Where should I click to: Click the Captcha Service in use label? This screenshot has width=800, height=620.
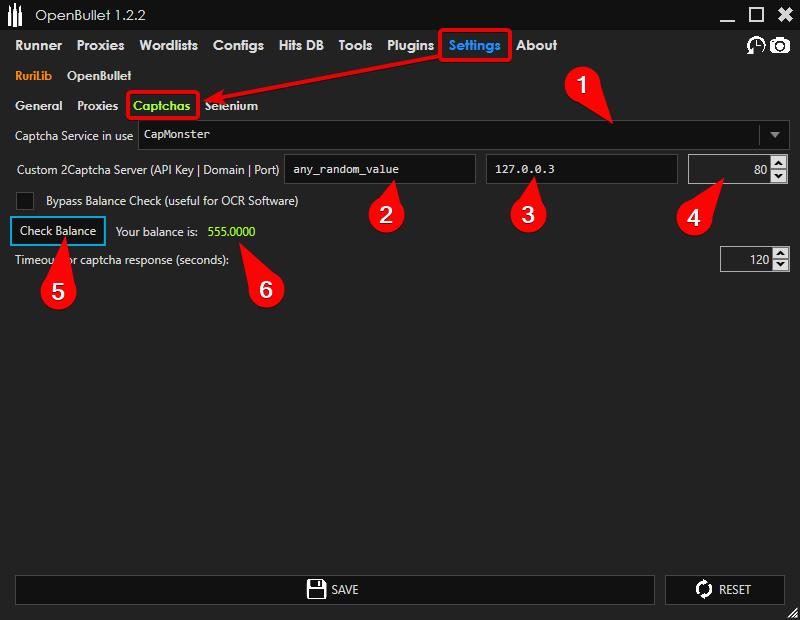point(74,136)
